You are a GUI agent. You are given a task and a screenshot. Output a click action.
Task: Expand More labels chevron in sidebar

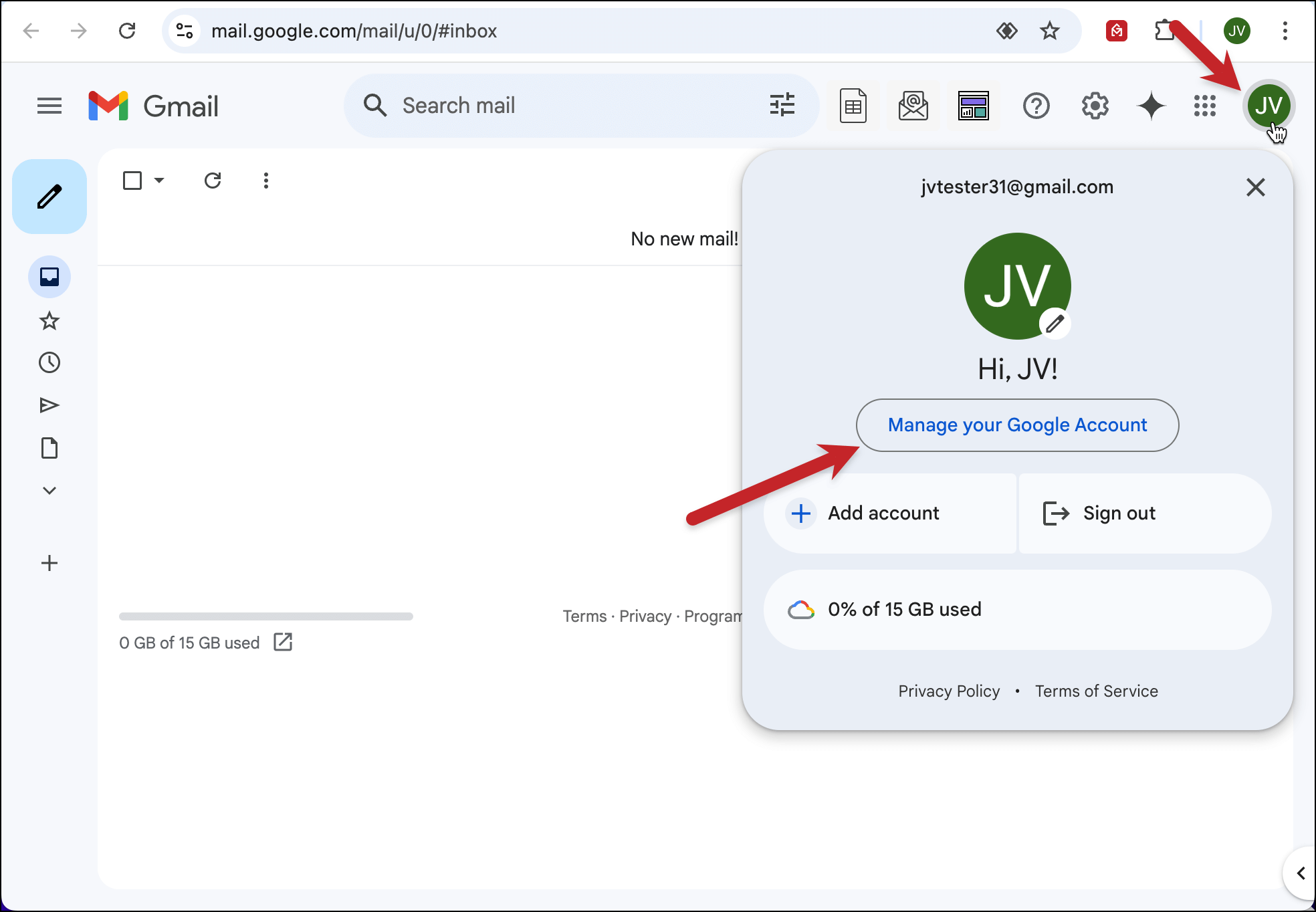[x=49, y=491]
